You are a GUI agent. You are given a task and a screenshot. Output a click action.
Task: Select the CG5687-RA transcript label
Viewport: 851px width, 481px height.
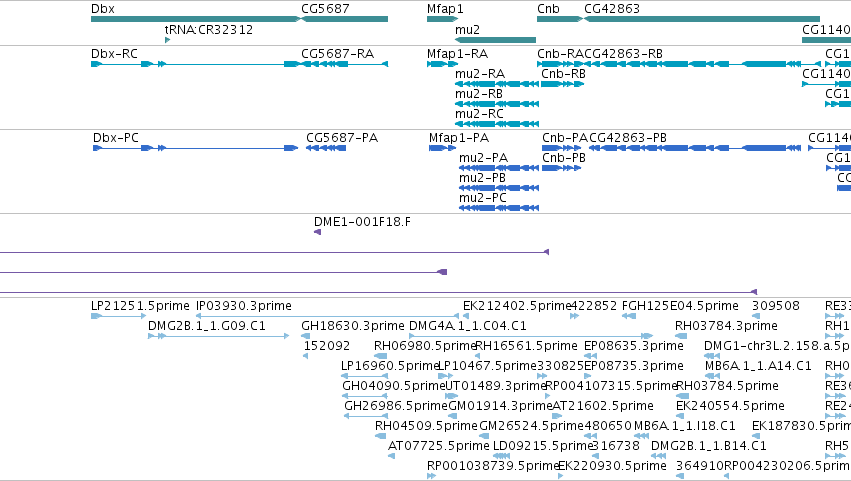click(338, 54)
